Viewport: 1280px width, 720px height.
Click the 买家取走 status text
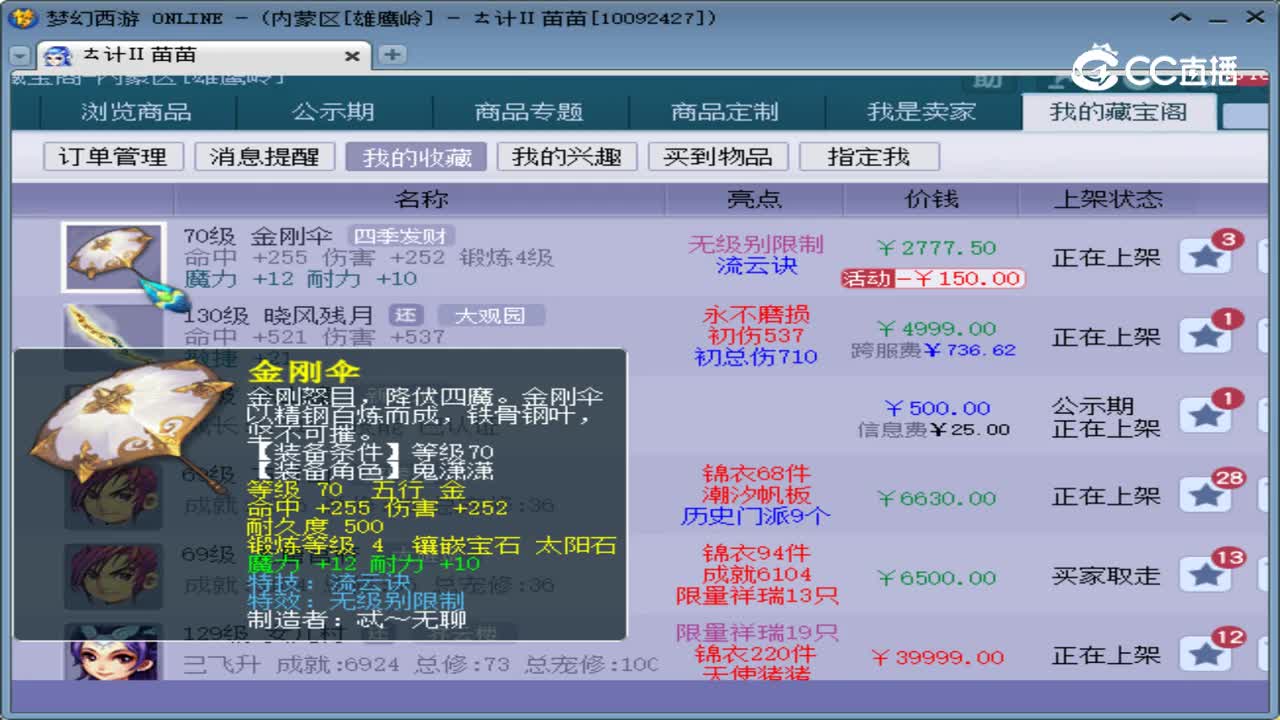coord(1106,576)
